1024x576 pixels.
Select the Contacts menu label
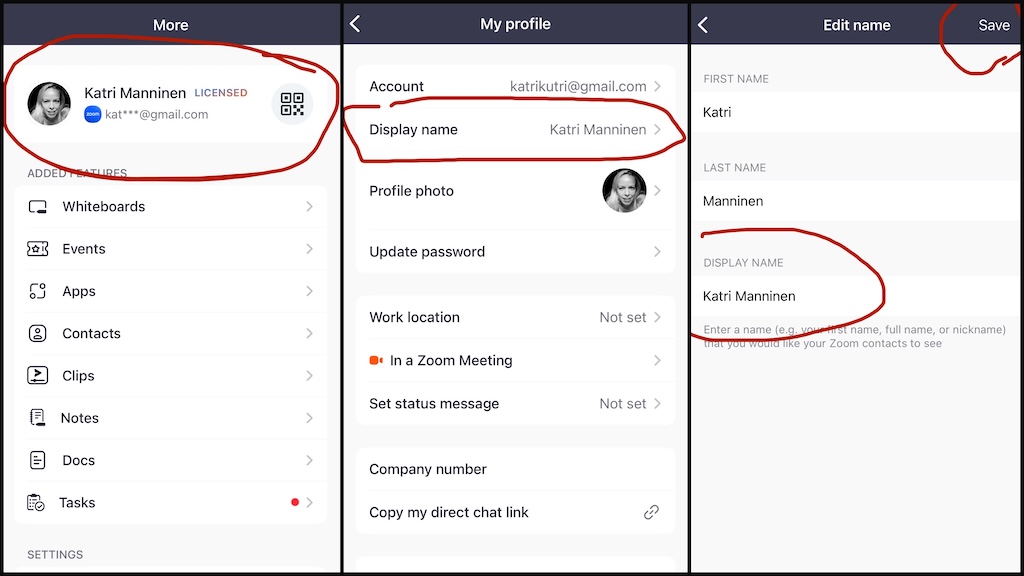coord(91,334)
